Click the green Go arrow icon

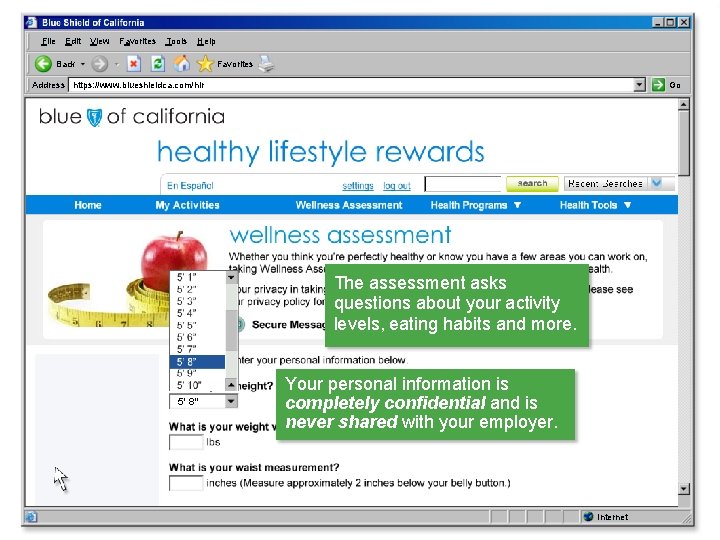pos(658,85)
